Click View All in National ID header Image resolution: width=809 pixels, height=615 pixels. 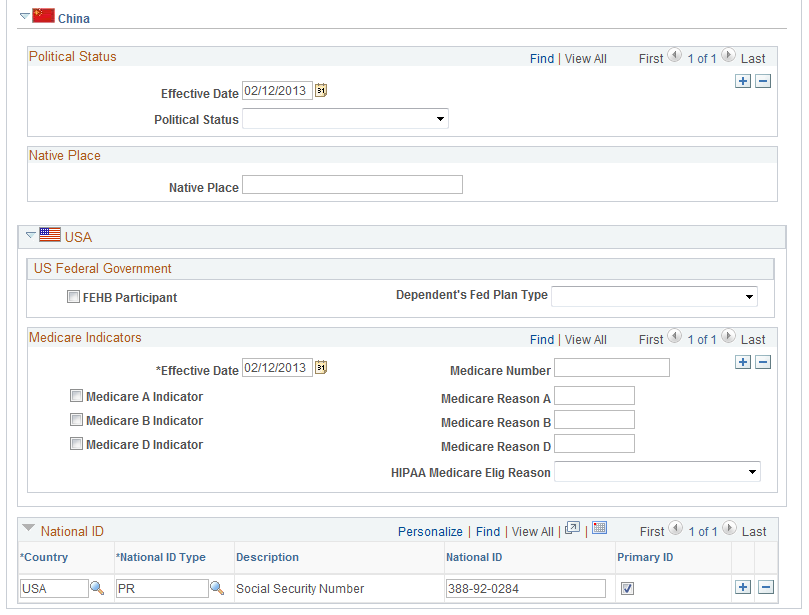pyautogui.click(x=532, y=532)
